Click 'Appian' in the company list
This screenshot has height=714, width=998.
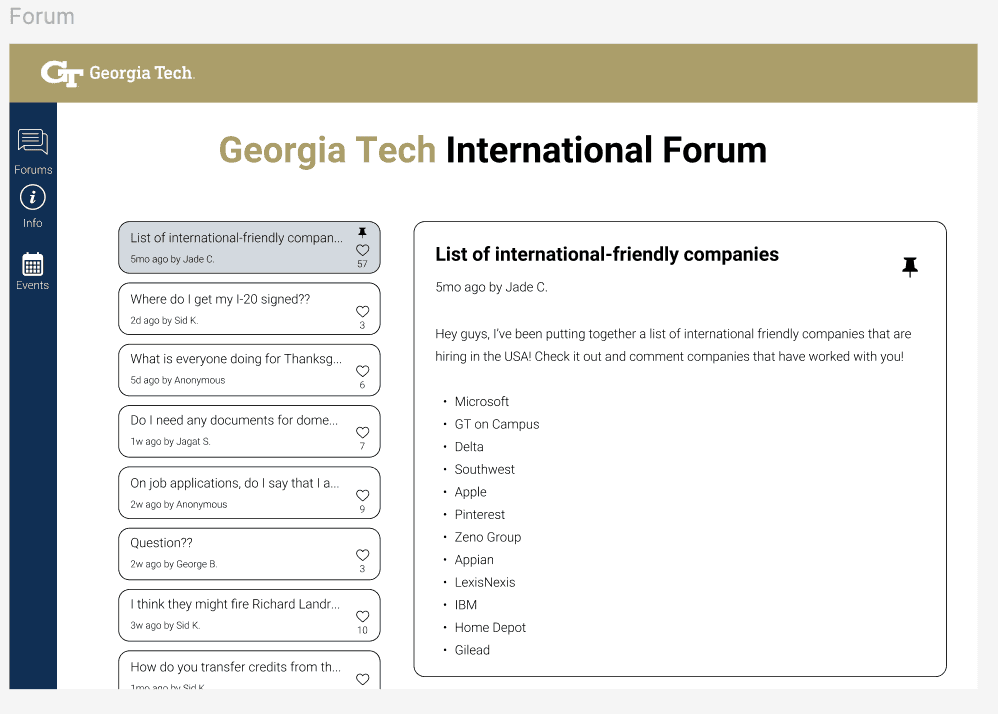click(x=474, y=560)
